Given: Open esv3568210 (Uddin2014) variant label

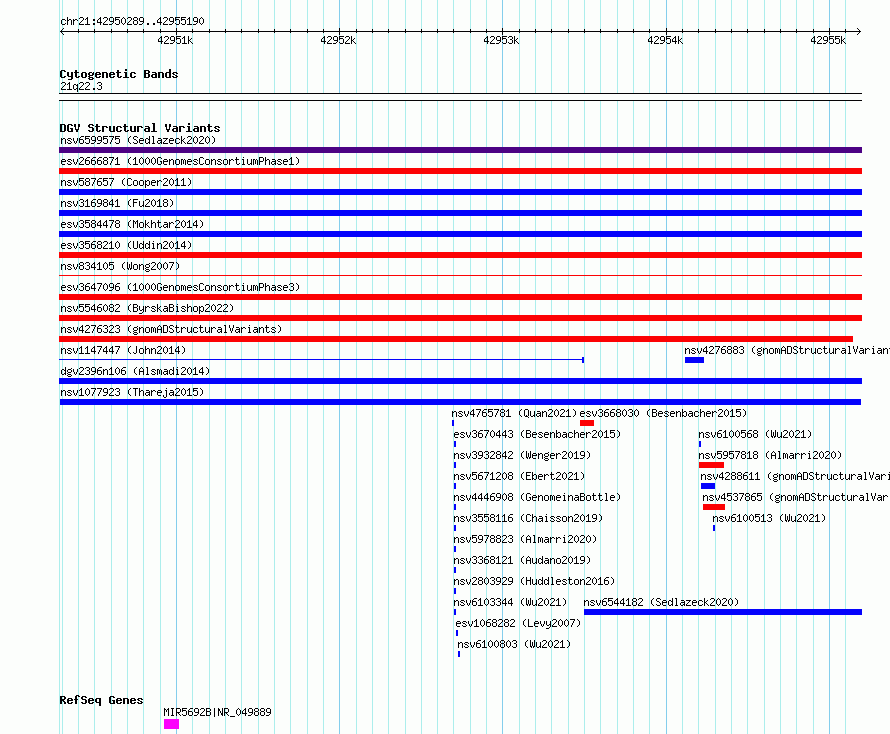Looking at the screenshot, I should pyautogui.click(x=126, y=245).
